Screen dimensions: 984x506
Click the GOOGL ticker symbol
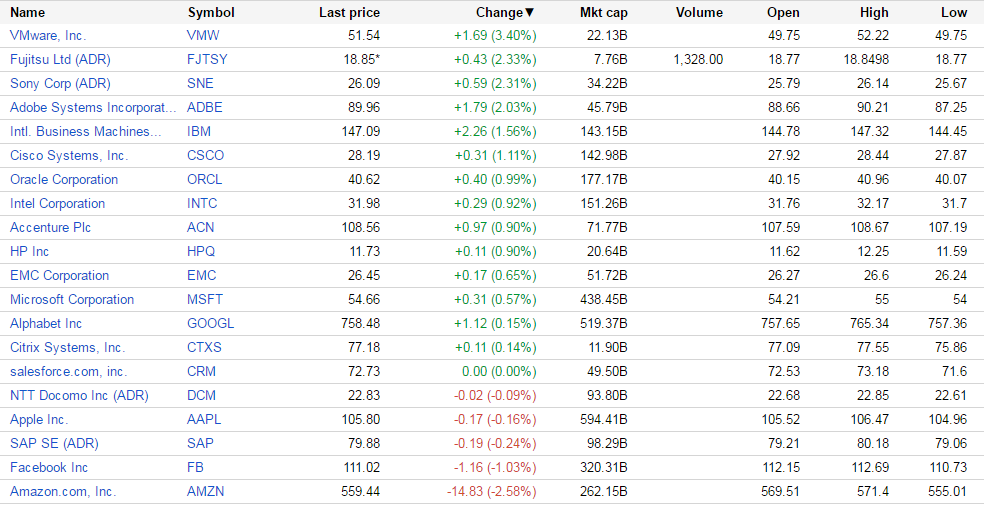[x=210, y=323]
